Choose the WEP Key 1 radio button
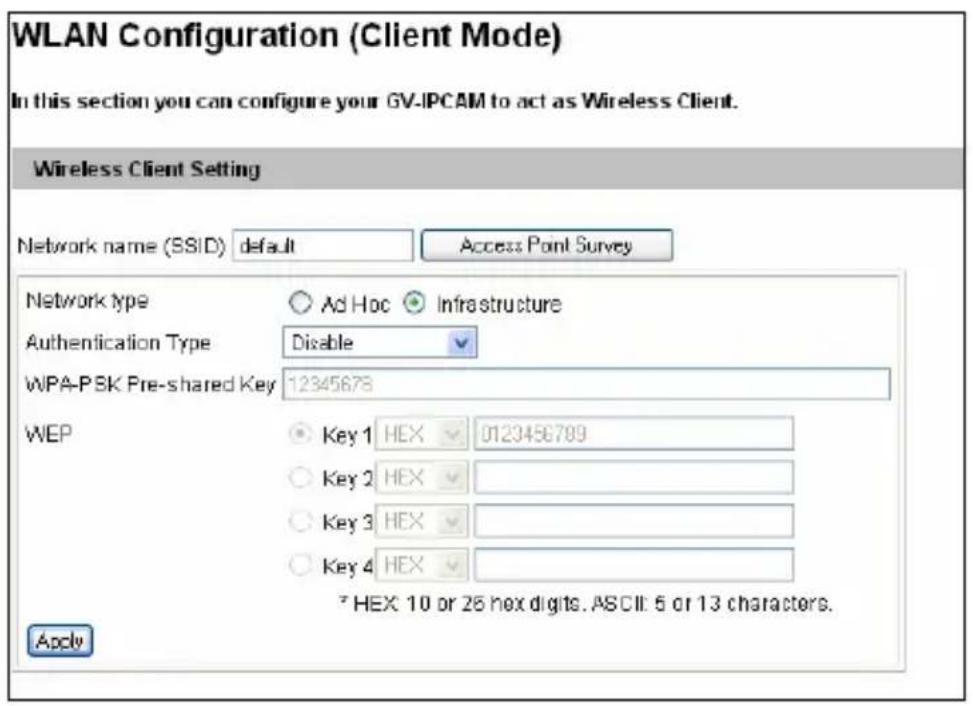 300,434
